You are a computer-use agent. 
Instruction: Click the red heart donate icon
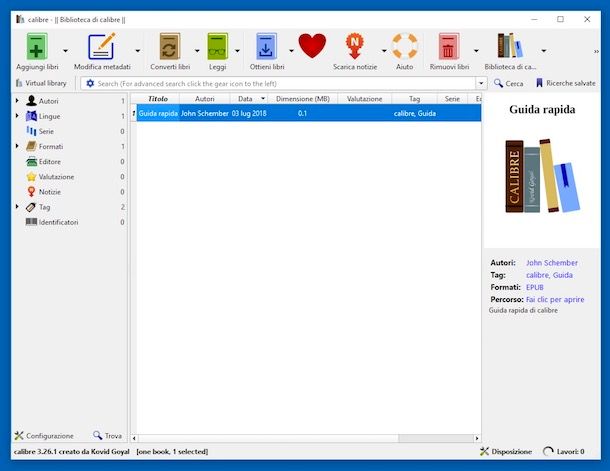(x=312, y=46)
